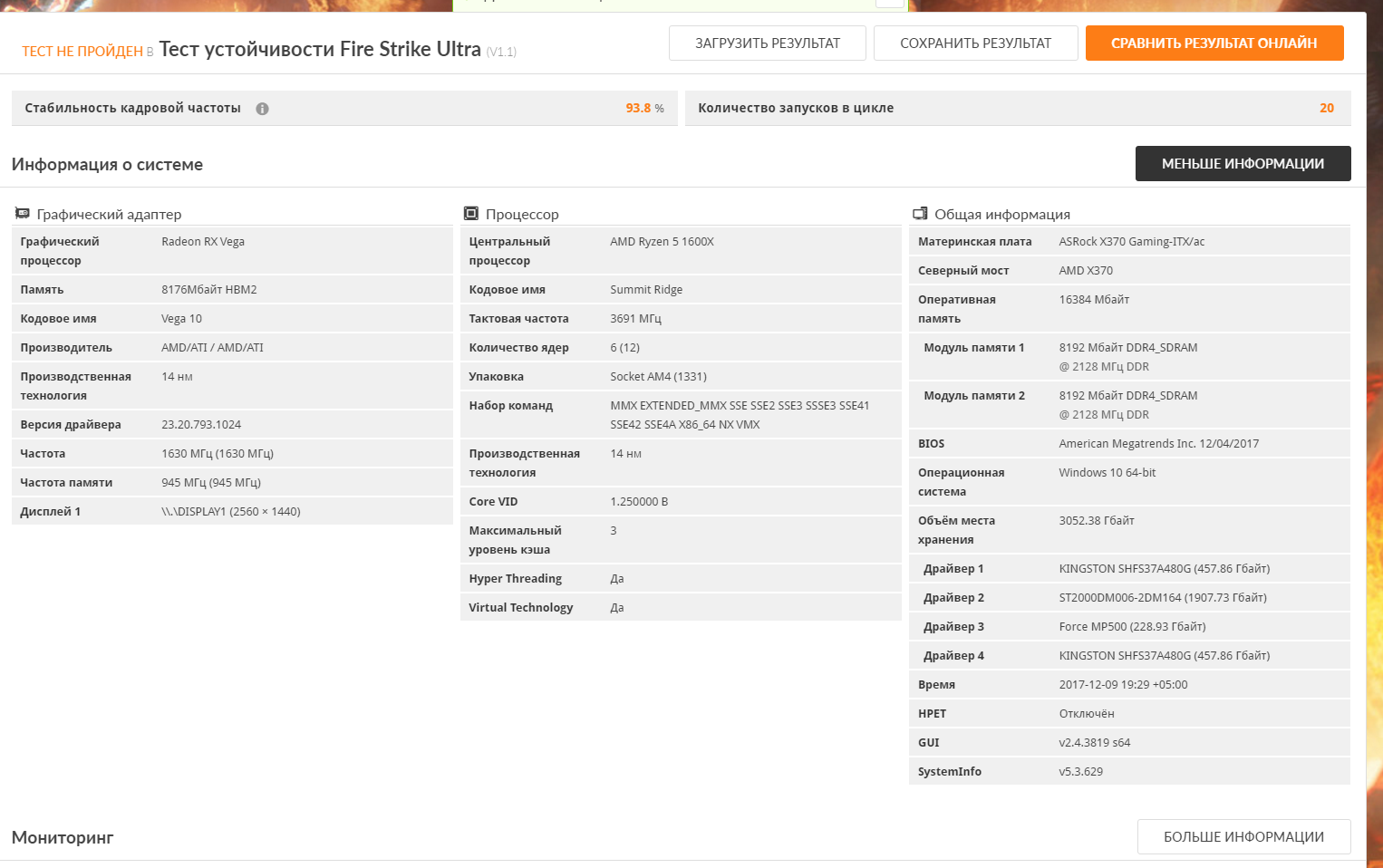The height and width of the screenshot is (868, 1383).
Task: Select the Модуль памяти 2 value
Action: pyautogui.click(x=1128, y=405)
